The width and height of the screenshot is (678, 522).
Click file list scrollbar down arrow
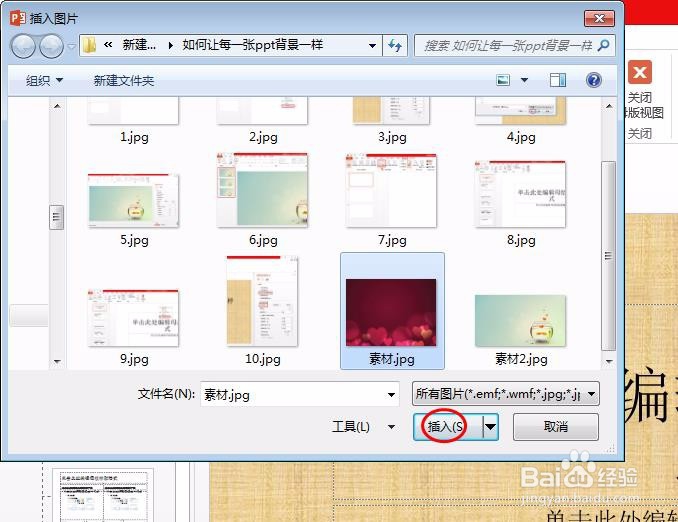(609, 361)
